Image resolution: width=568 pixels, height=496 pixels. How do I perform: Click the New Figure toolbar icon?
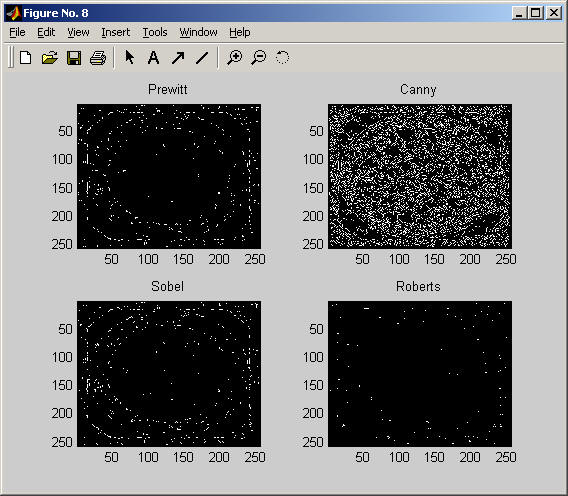pos(25,58)
